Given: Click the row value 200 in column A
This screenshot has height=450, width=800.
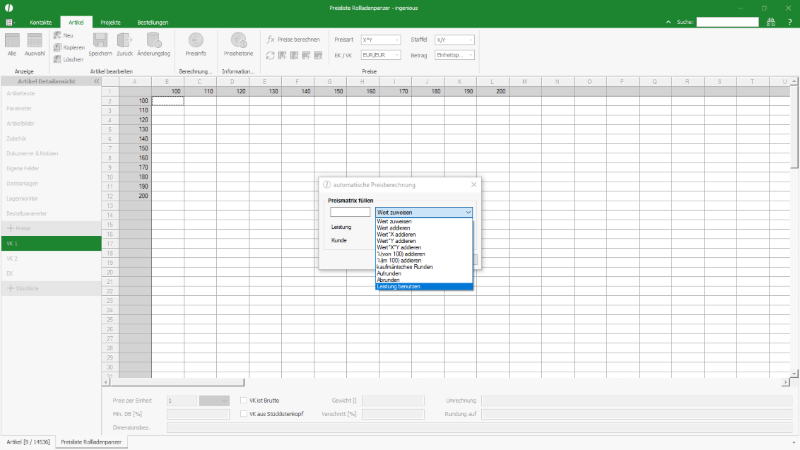Looking at the screenshot, I should click(135, 196).
